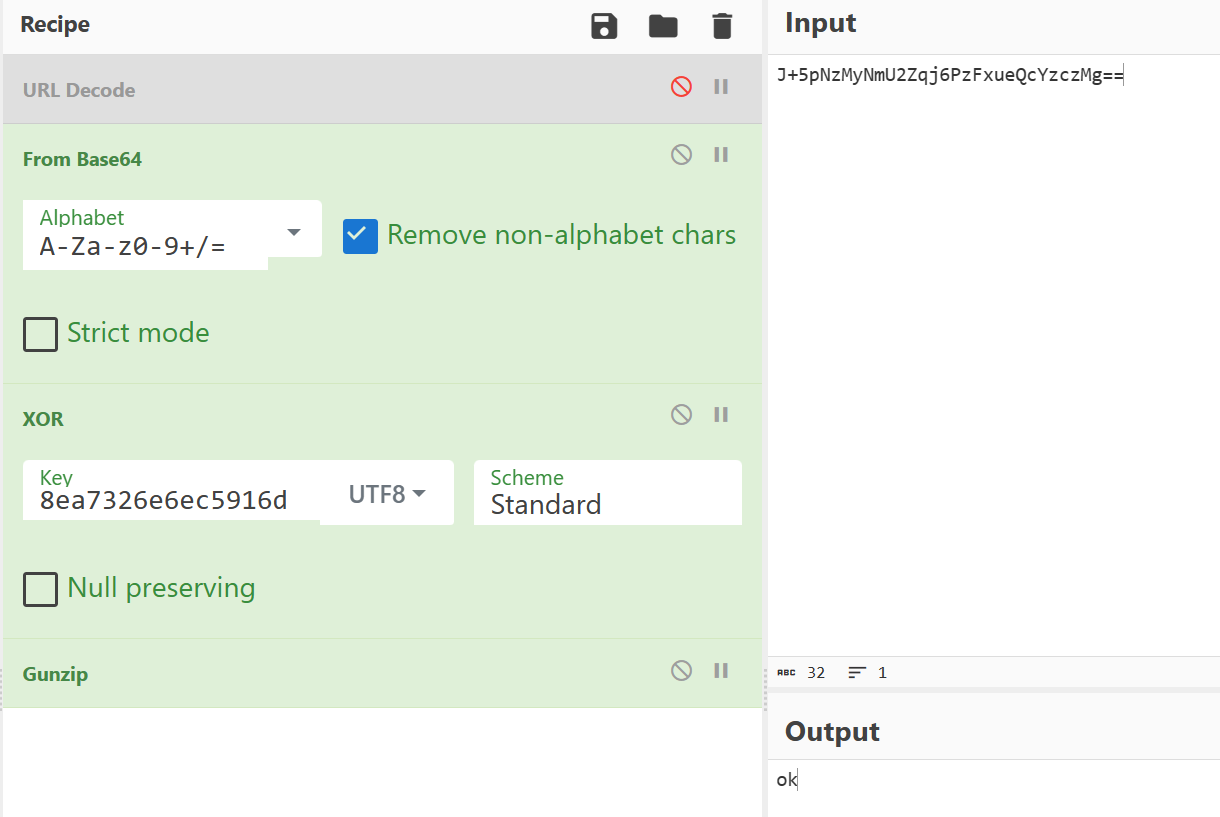Enable Null preserving checkbox
Screen dimensions: 1220x817
[40, 589]
